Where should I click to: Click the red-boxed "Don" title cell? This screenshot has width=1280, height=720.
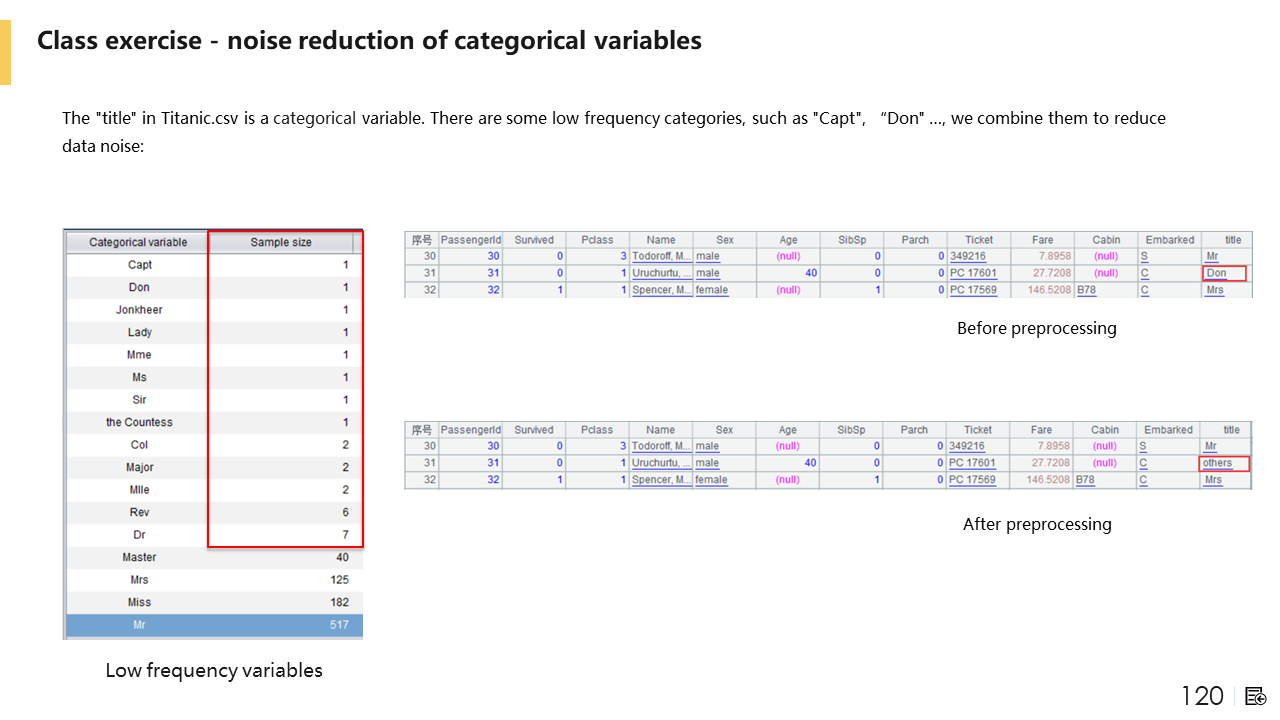pos(1225,273)
